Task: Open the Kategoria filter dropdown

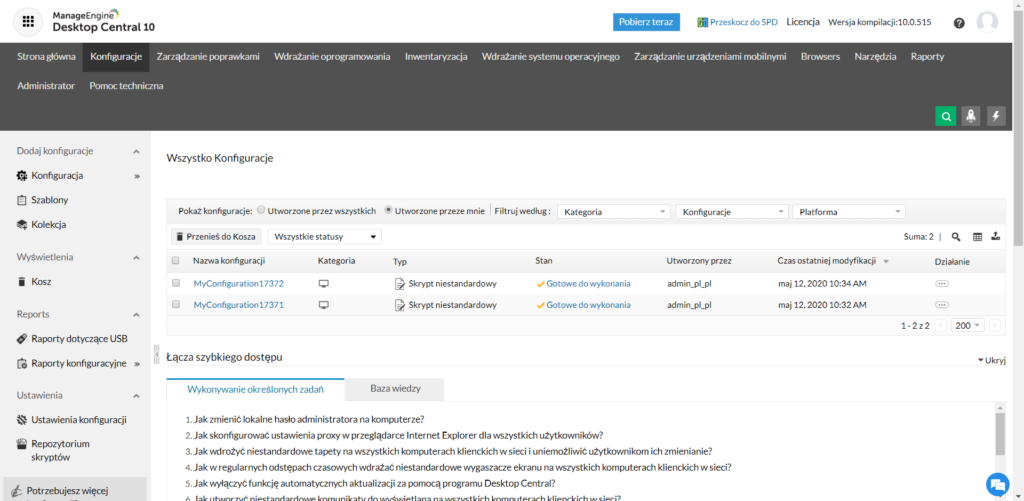Action: 613,212
